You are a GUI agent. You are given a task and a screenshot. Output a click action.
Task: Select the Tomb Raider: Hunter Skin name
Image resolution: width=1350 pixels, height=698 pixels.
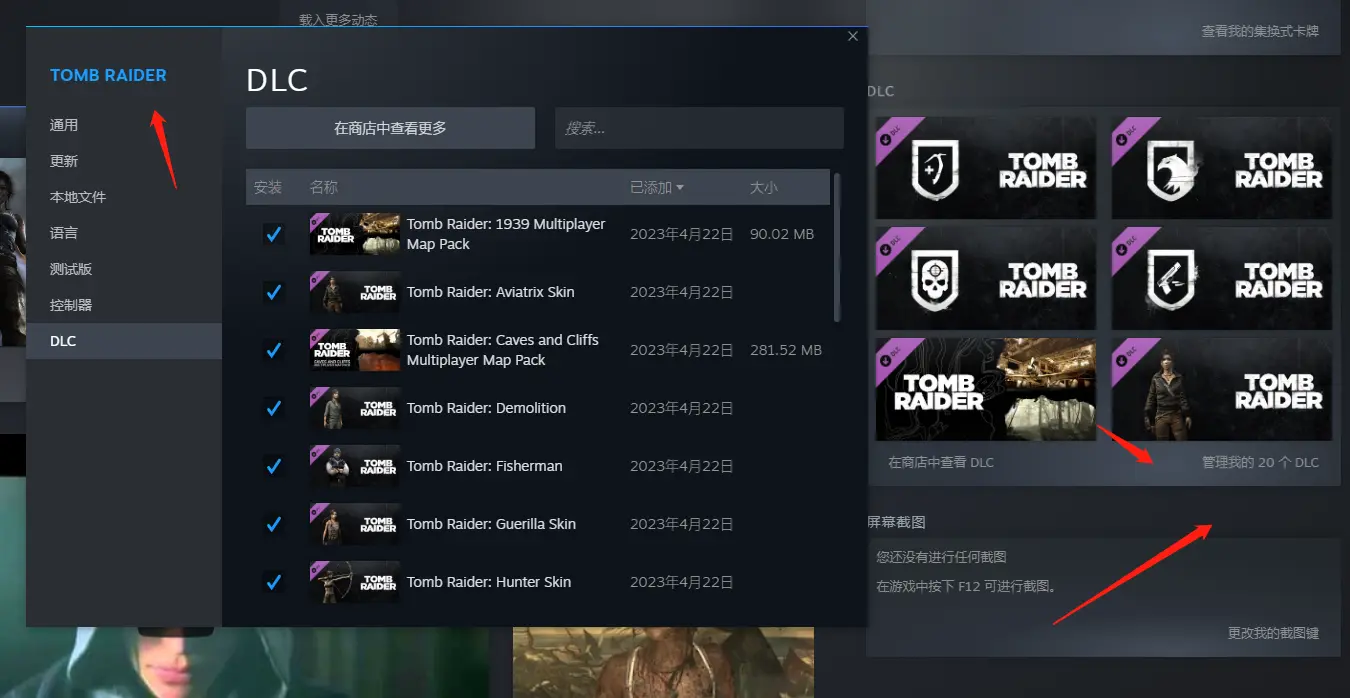click(489, 582)
